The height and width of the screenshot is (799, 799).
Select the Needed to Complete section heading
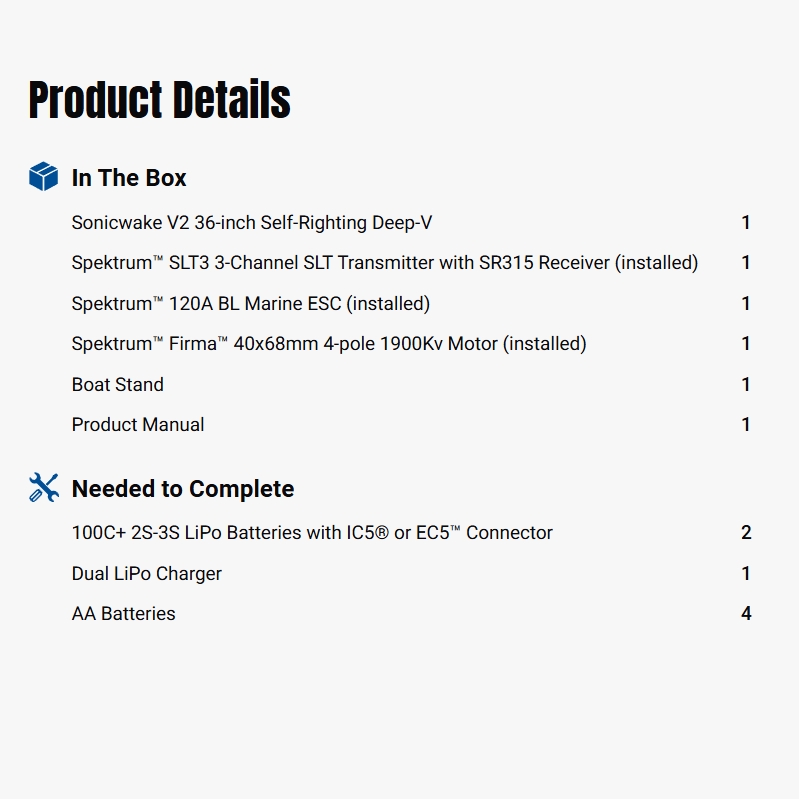coord(183,489)
